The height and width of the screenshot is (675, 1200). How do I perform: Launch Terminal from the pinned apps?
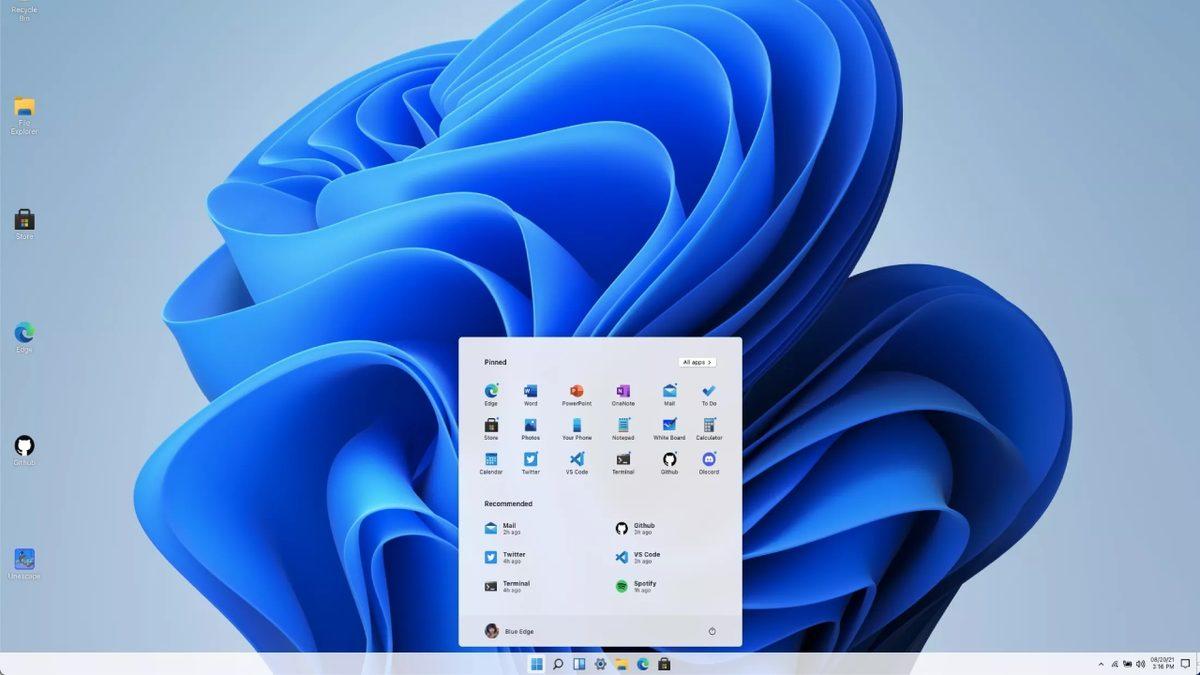pyautogui.click(x=623, y=458)
